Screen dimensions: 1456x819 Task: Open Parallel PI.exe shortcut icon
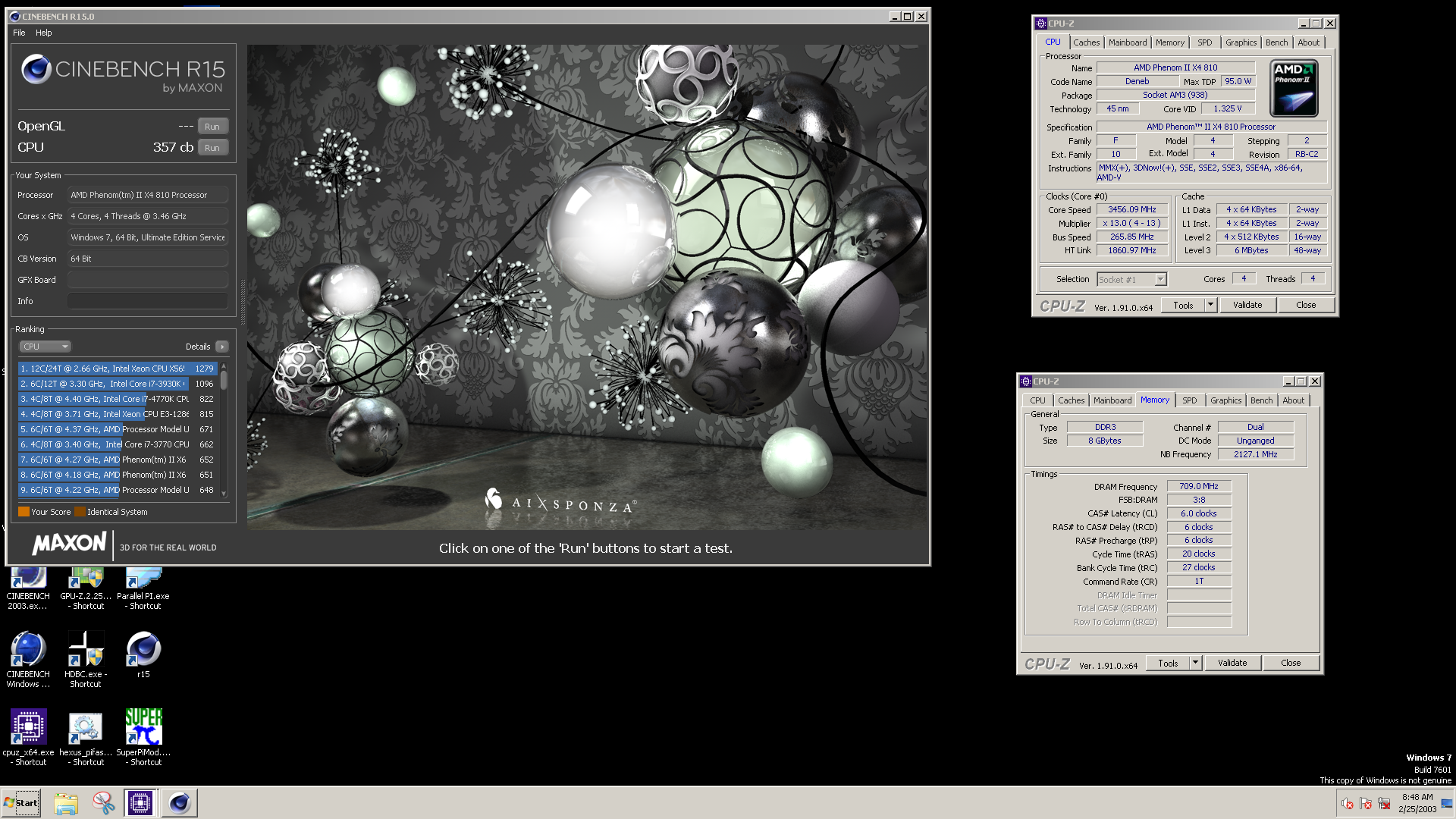tap(143, 588)
